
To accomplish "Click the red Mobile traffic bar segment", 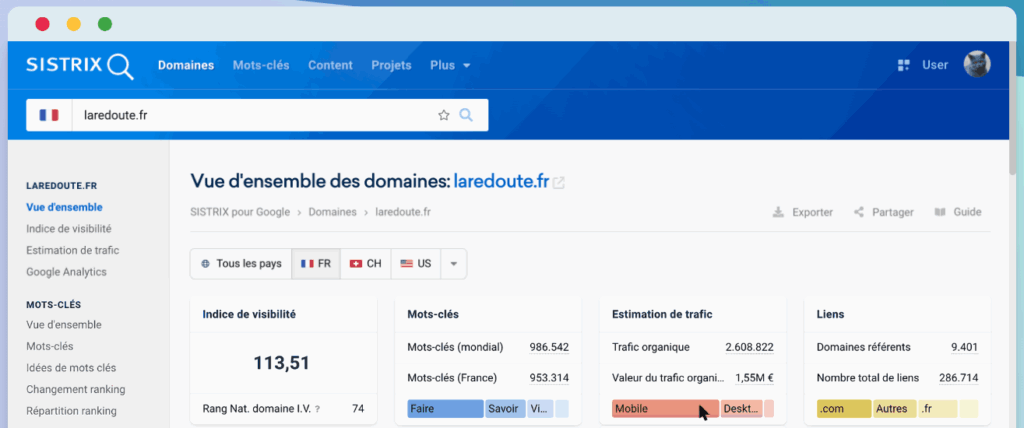I will (664, 409).
